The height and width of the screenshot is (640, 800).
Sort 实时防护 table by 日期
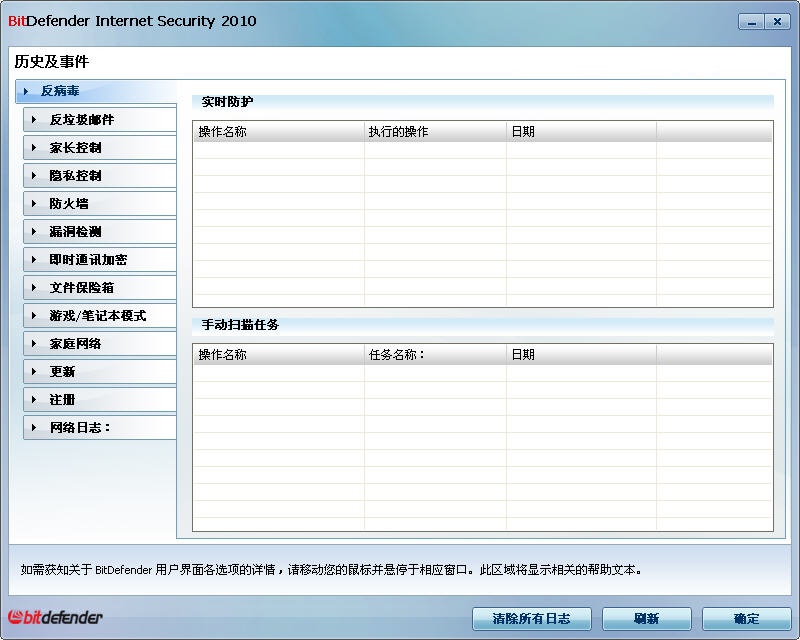tap(581, 132)
